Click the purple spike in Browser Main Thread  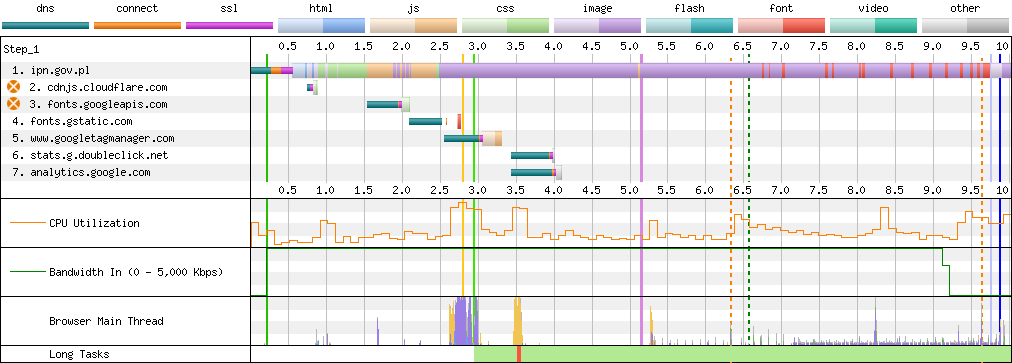(x=461, y=321)
